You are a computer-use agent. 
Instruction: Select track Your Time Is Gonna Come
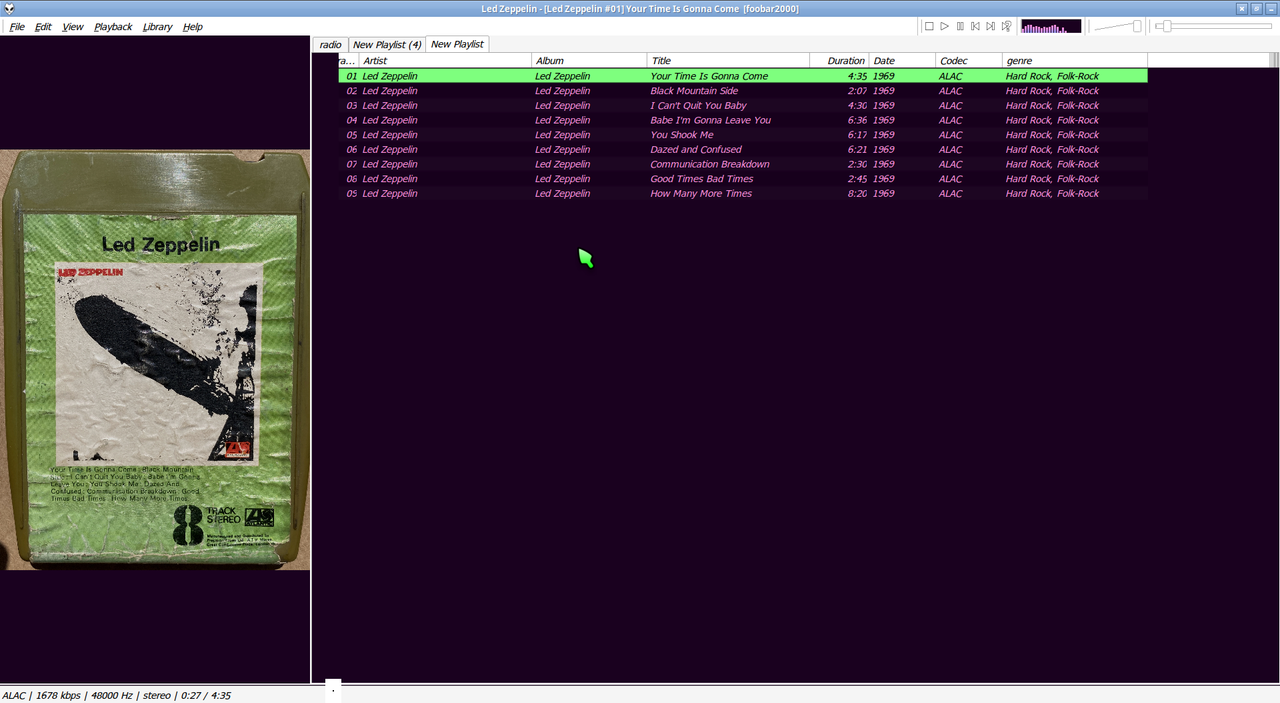click(x=743, y=76)
